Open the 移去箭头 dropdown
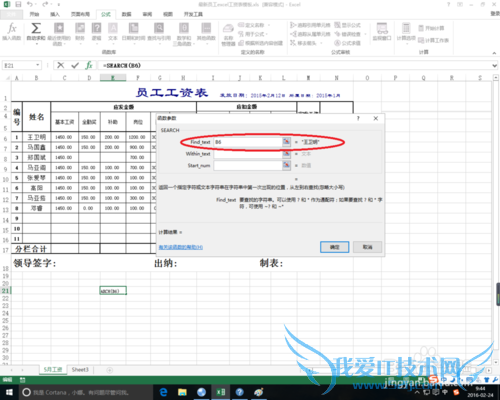This screenshot has width=500, height=400. pos(321,43)
